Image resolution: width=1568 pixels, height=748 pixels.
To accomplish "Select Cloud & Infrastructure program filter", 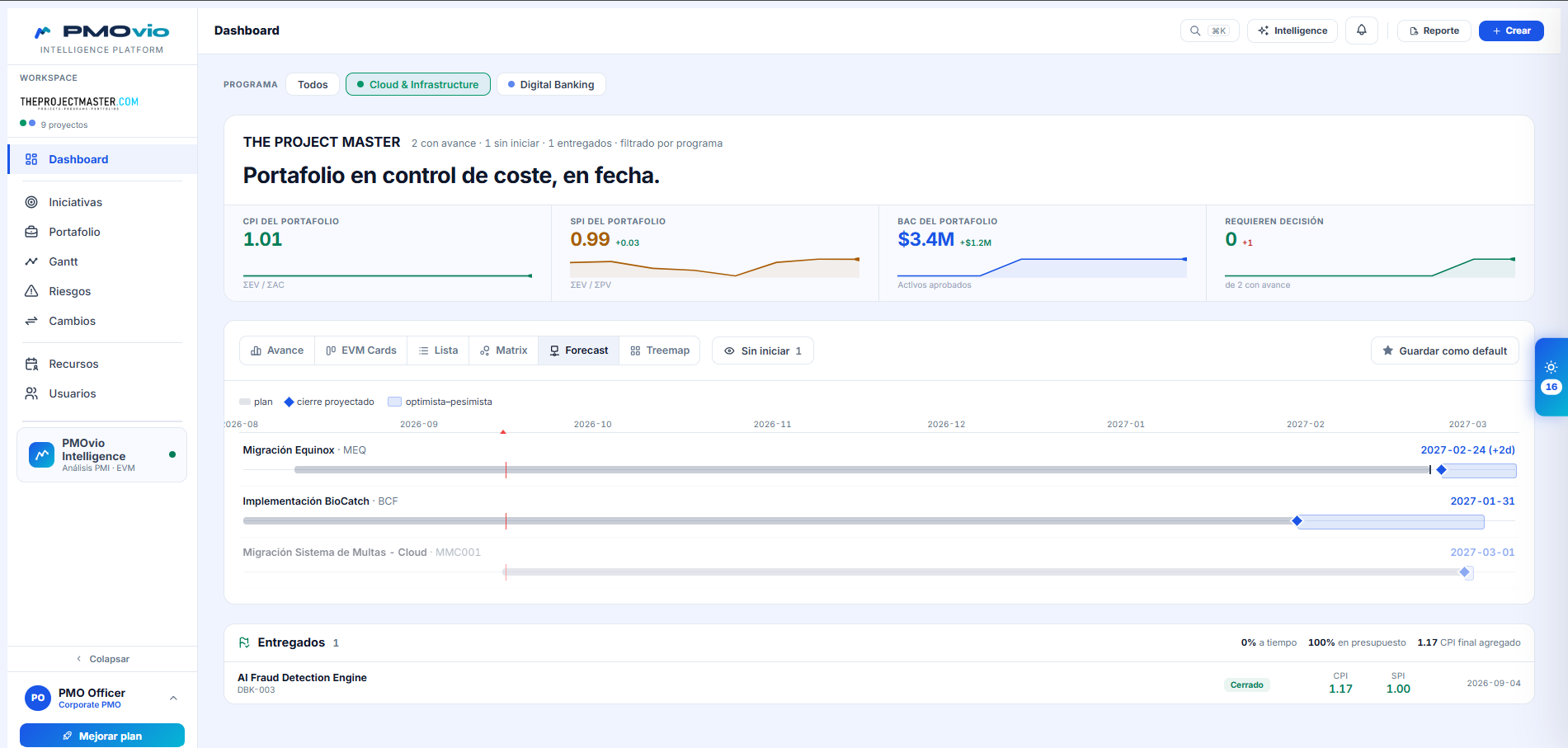I will (x=418, y=84).
